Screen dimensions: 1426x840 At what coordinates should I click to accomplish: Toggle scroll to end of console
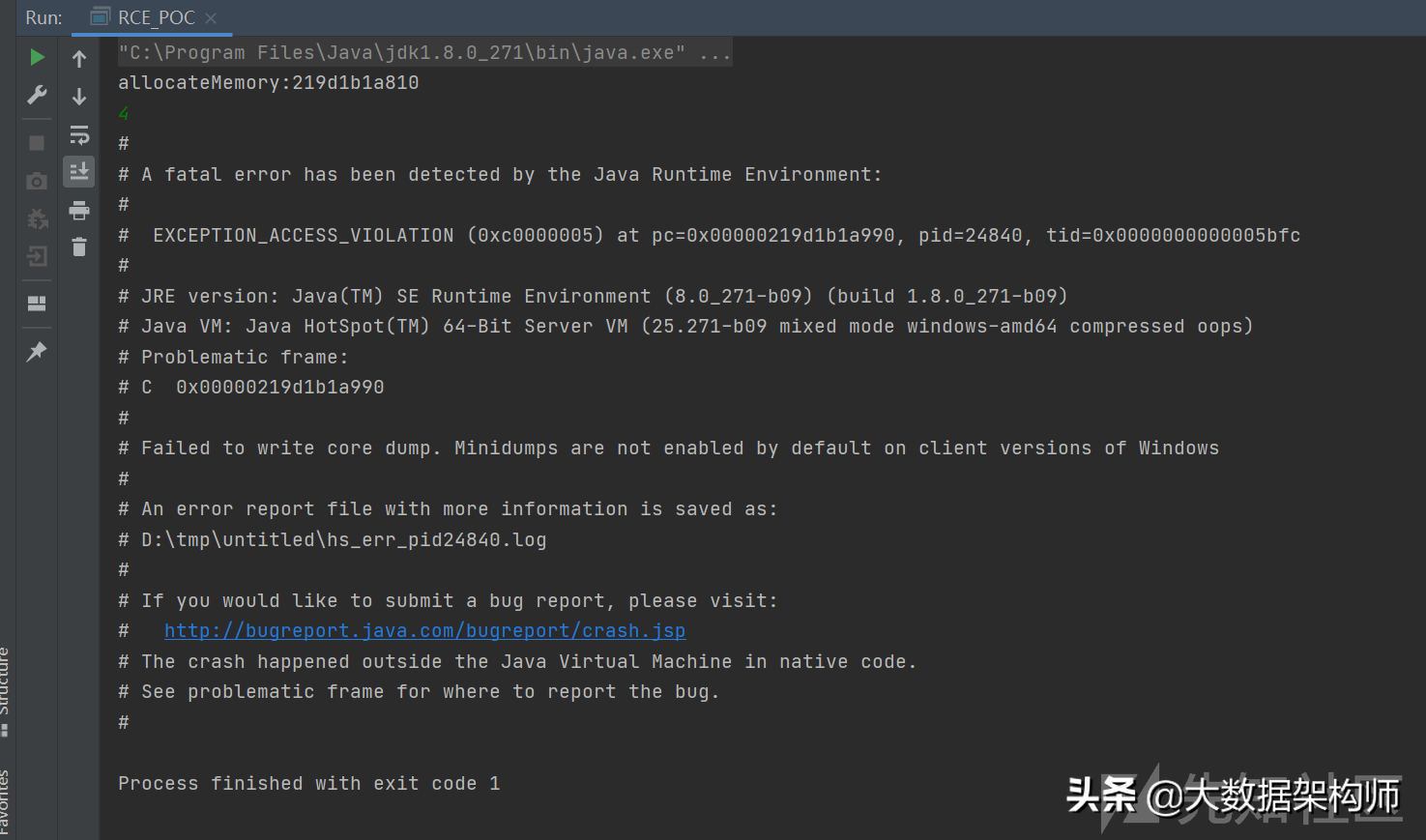pyautogui.click(x=79, y=172)
